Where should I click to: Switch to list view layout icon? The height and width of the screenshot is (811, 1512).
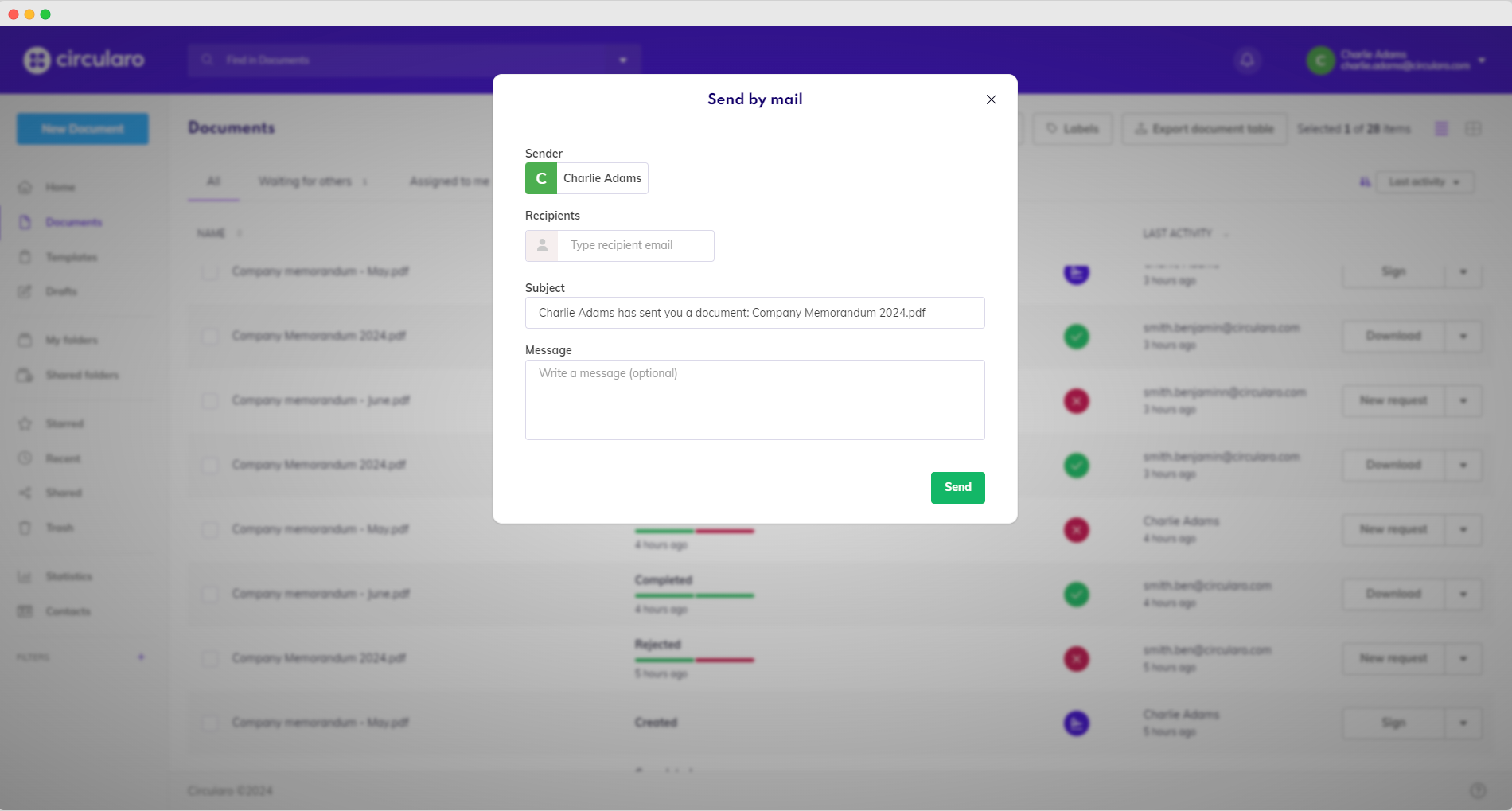[1441, 128]
